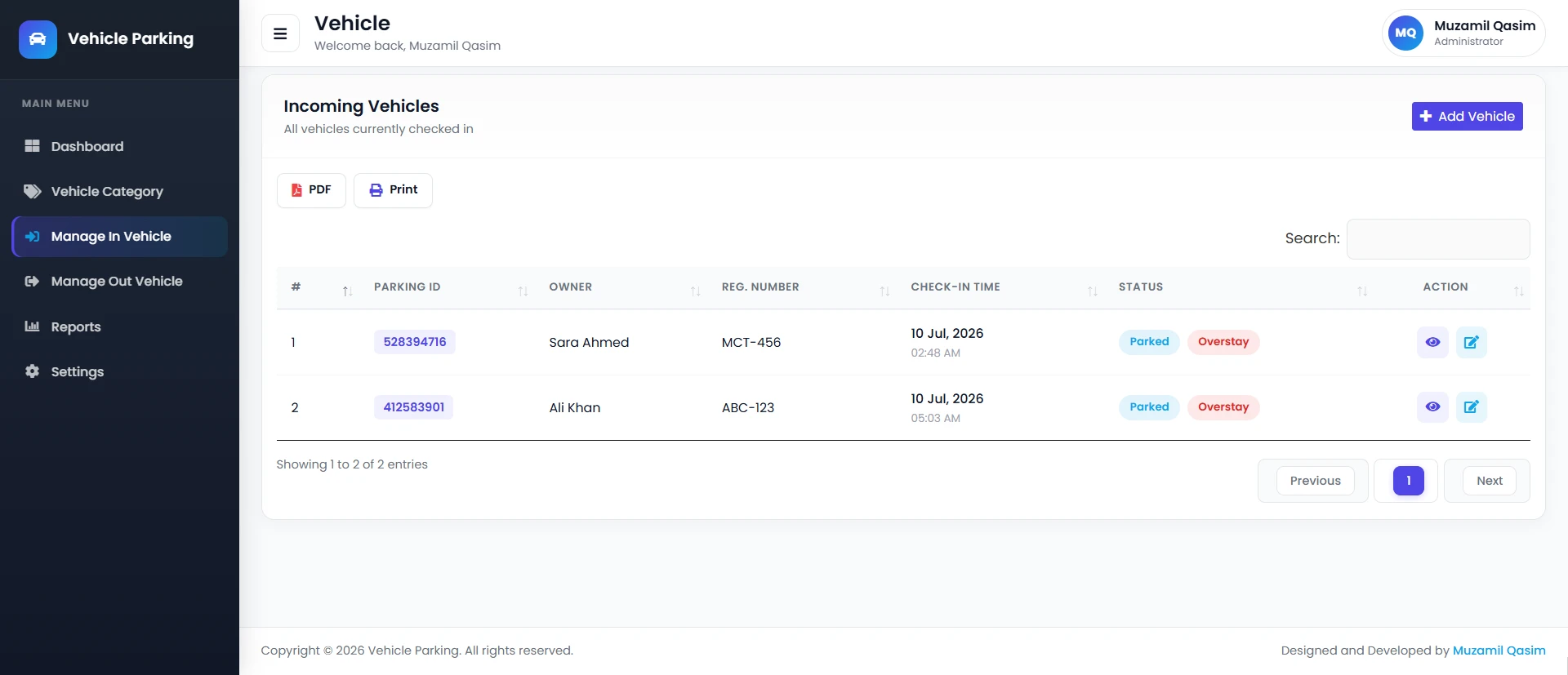Click the Print button
Screen dimensions: 1568x675
click(393, 190)
